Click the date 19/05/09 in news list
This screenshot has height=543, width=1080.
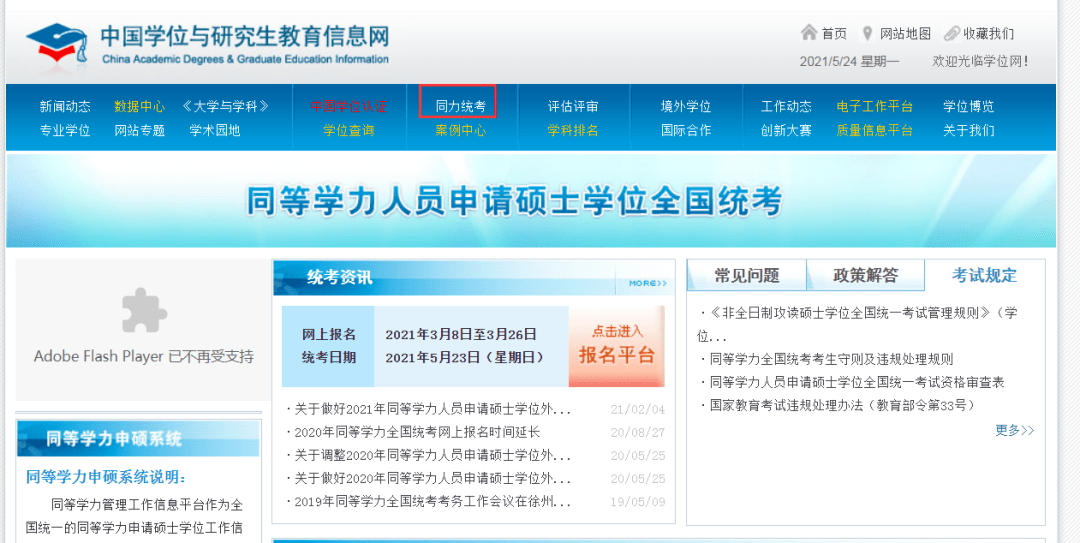tap(637, 502)
